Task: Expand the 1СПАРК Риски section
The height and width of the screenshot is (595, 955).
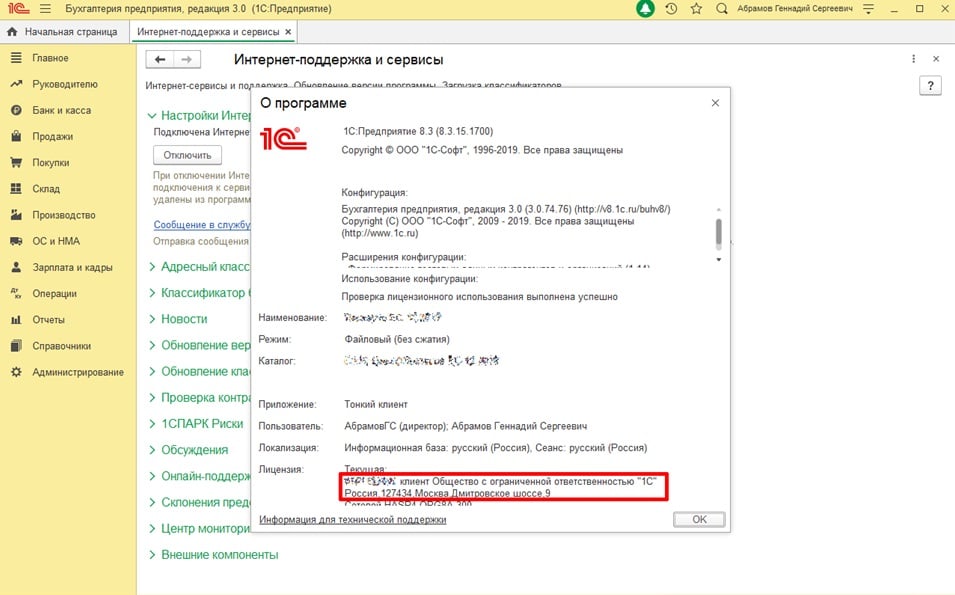Action: [x=202, y=424]
